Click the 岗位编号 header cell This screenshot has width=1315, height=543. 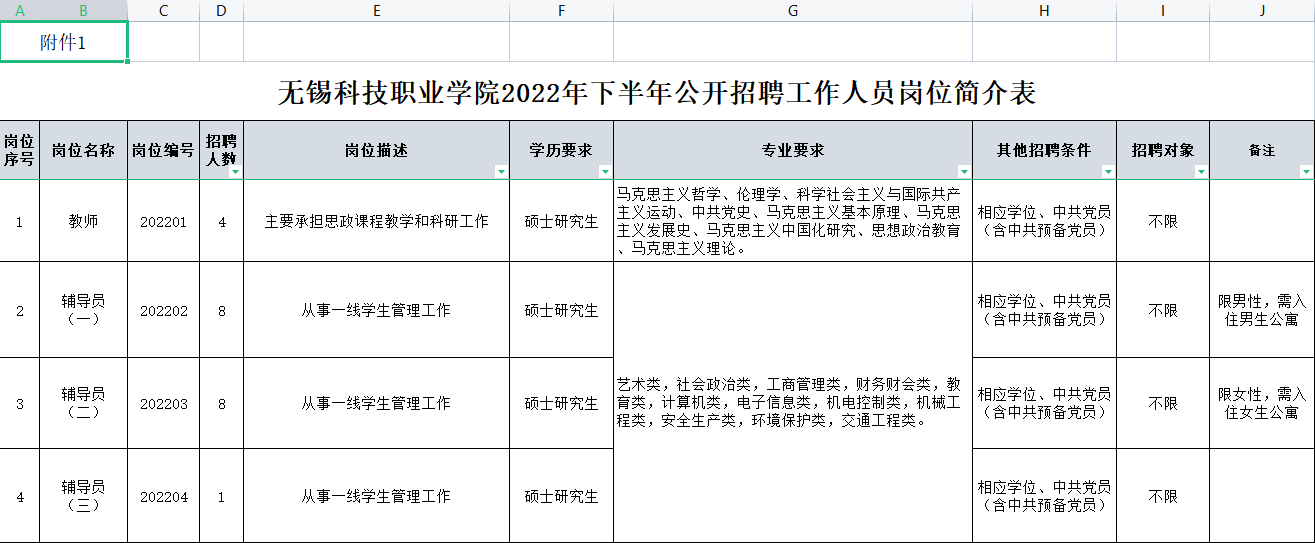pyautogui.click(x=164, y=151)
